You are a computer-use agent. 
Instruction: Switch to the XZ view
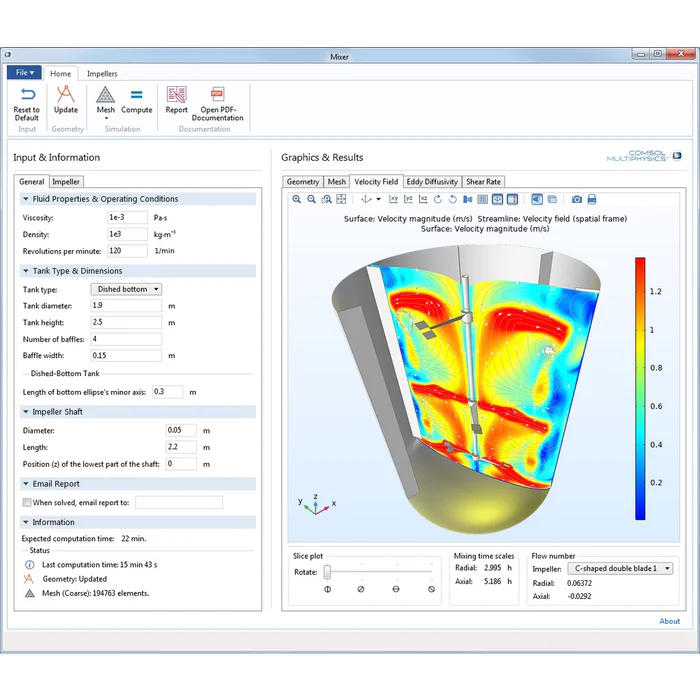(423, 200)
